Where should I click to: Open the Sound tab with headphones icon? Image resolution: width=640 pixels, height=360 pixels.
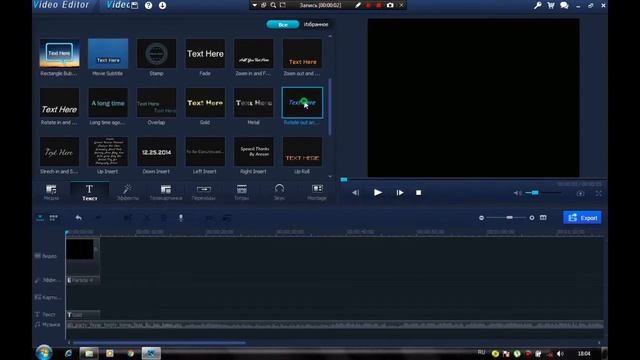pos(279,192)
